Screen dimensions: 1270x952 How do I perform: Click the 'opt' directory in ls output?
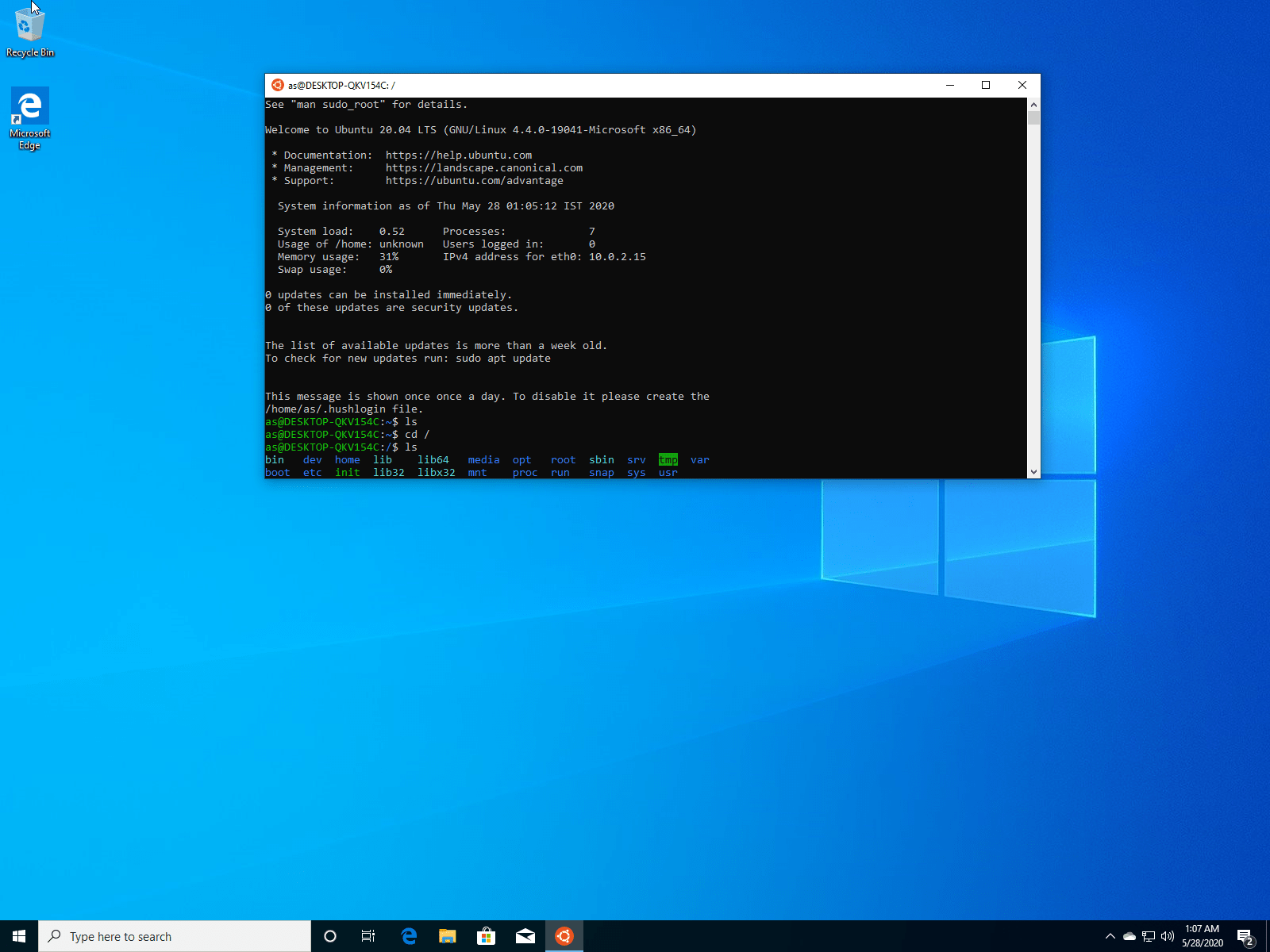[522, 460]
